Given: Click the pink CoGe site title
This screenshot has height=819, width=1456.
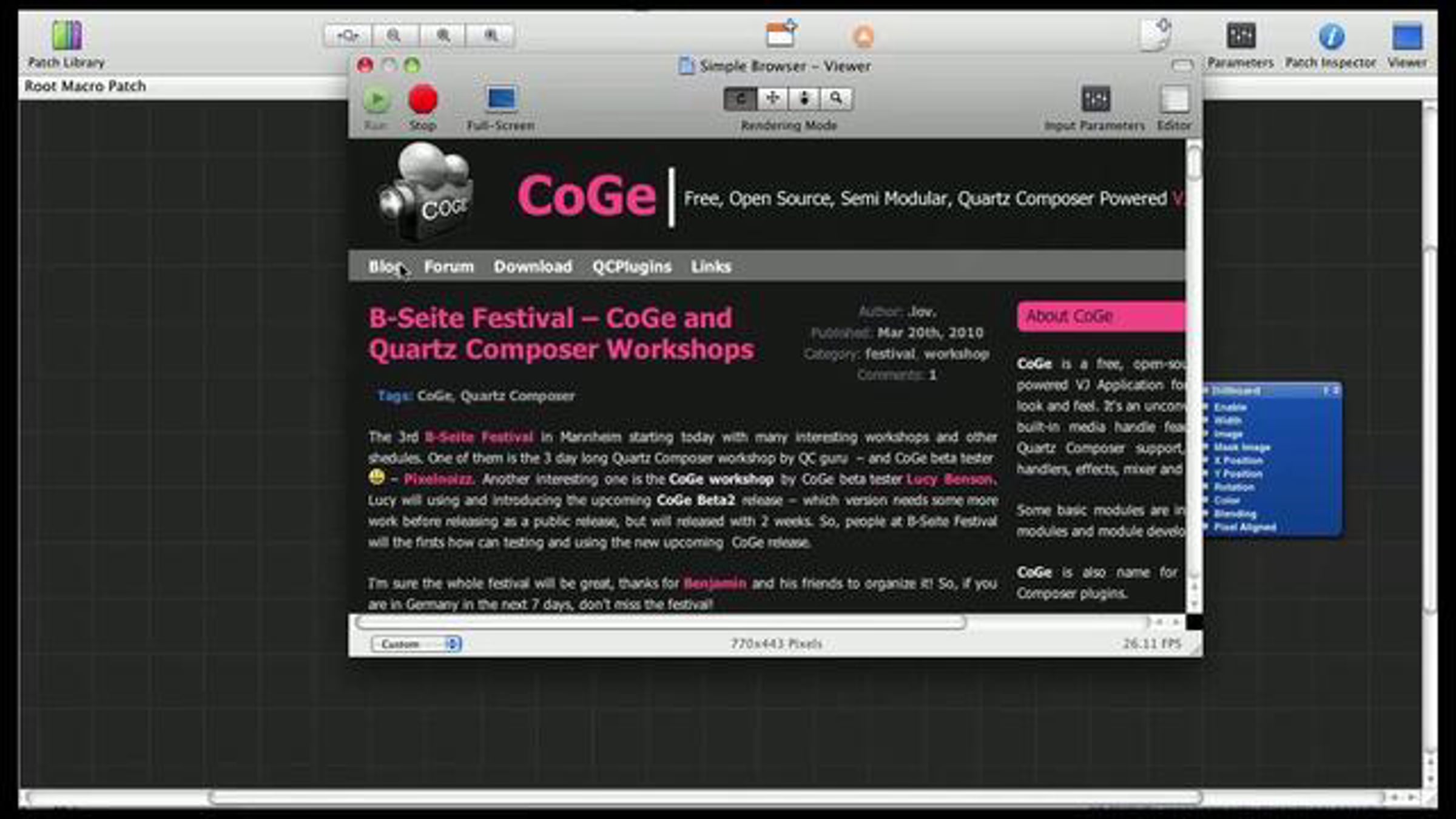Looking at the screenshot, I should [587, 195].
